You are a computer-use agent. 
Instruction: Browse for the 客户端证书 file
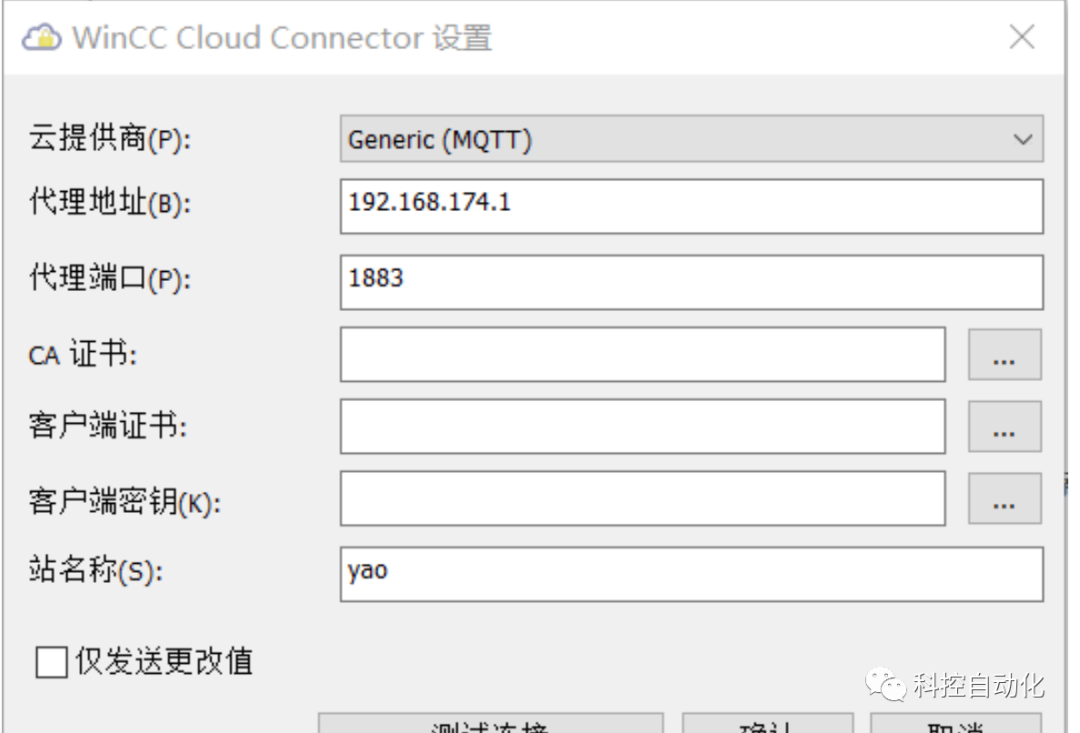(1004, 426)
